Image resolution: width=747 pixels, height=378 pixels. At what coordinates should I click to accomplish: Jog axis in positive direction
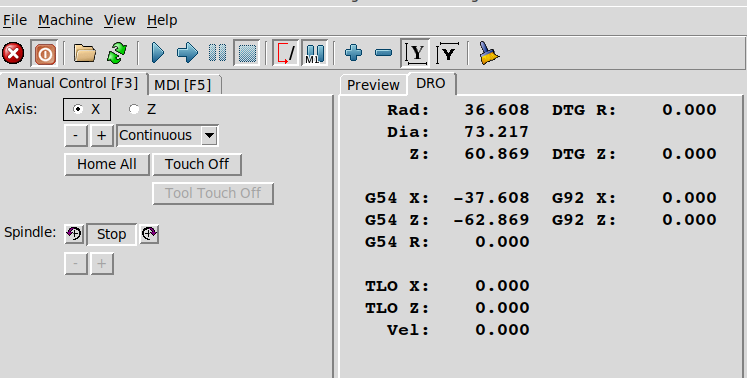(x=101, y=135)
